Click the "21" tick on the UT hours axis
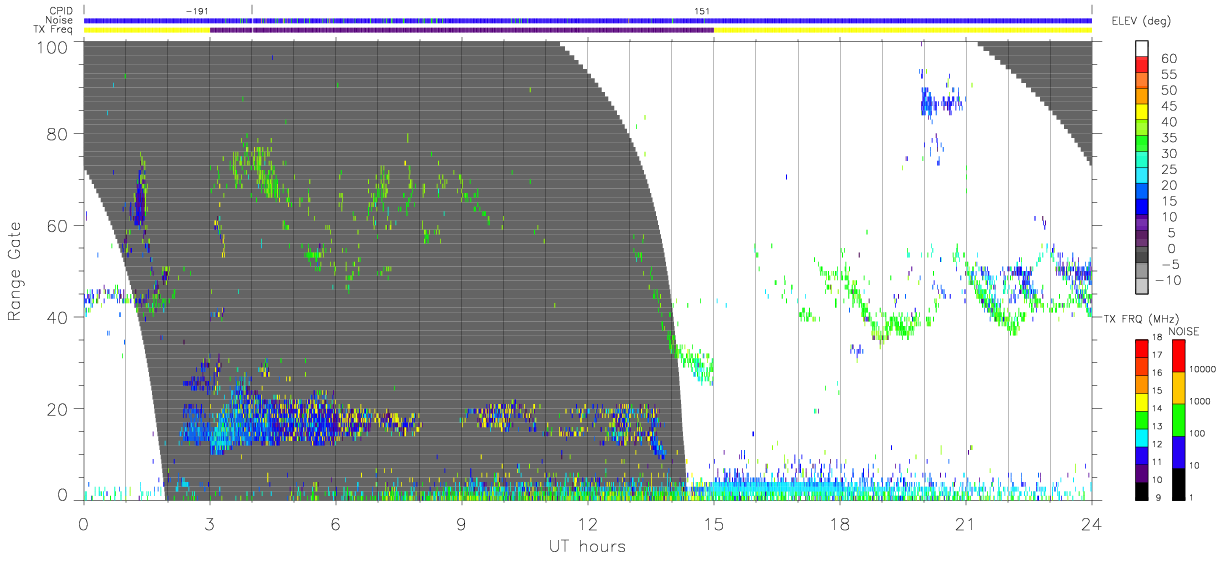Screen dimensions: 1228x567 point(966,523)
